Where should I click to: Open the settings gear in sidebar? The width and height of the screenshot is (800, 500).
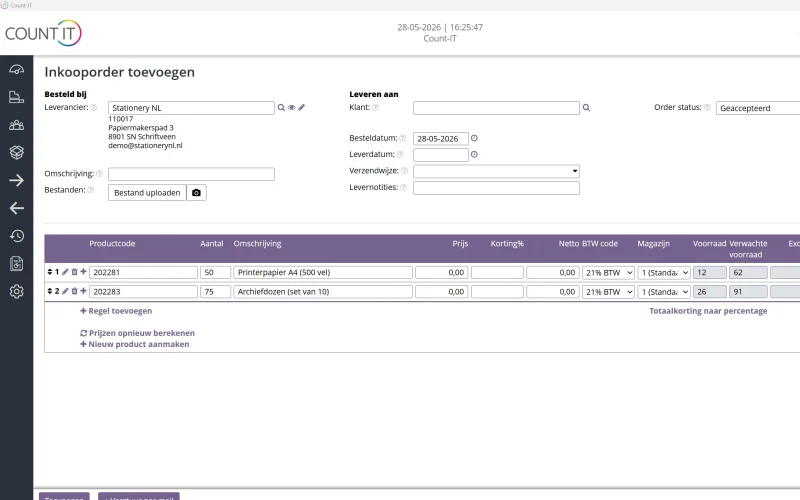(16, 291)
